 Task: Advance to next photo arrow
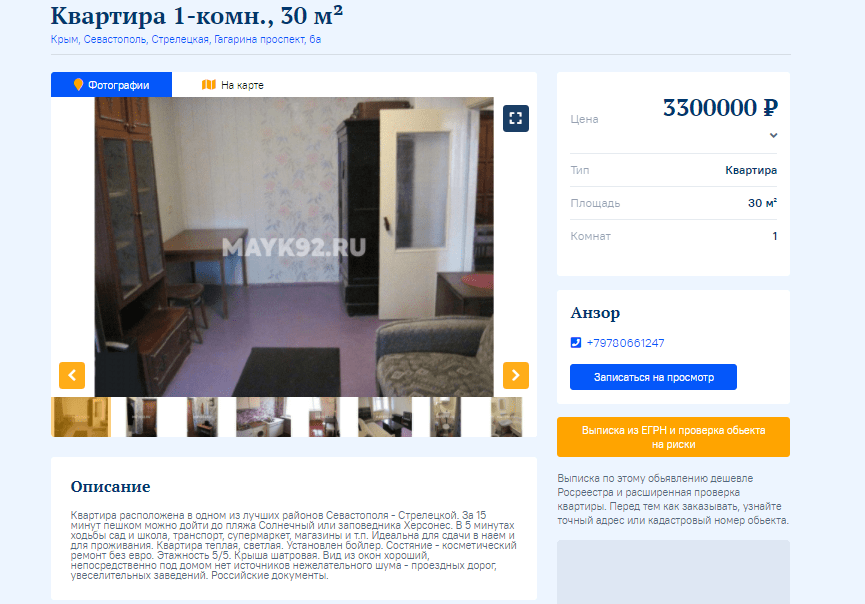pos(516,376)
